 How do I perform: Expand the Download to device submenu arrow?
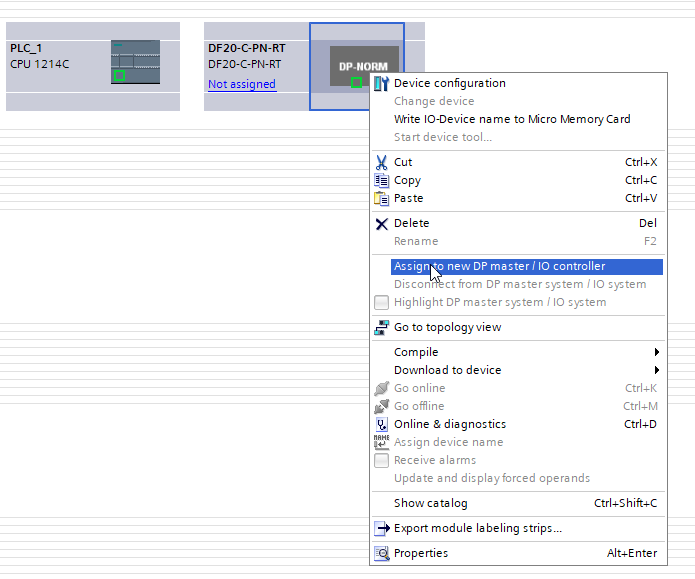(656, 370)
